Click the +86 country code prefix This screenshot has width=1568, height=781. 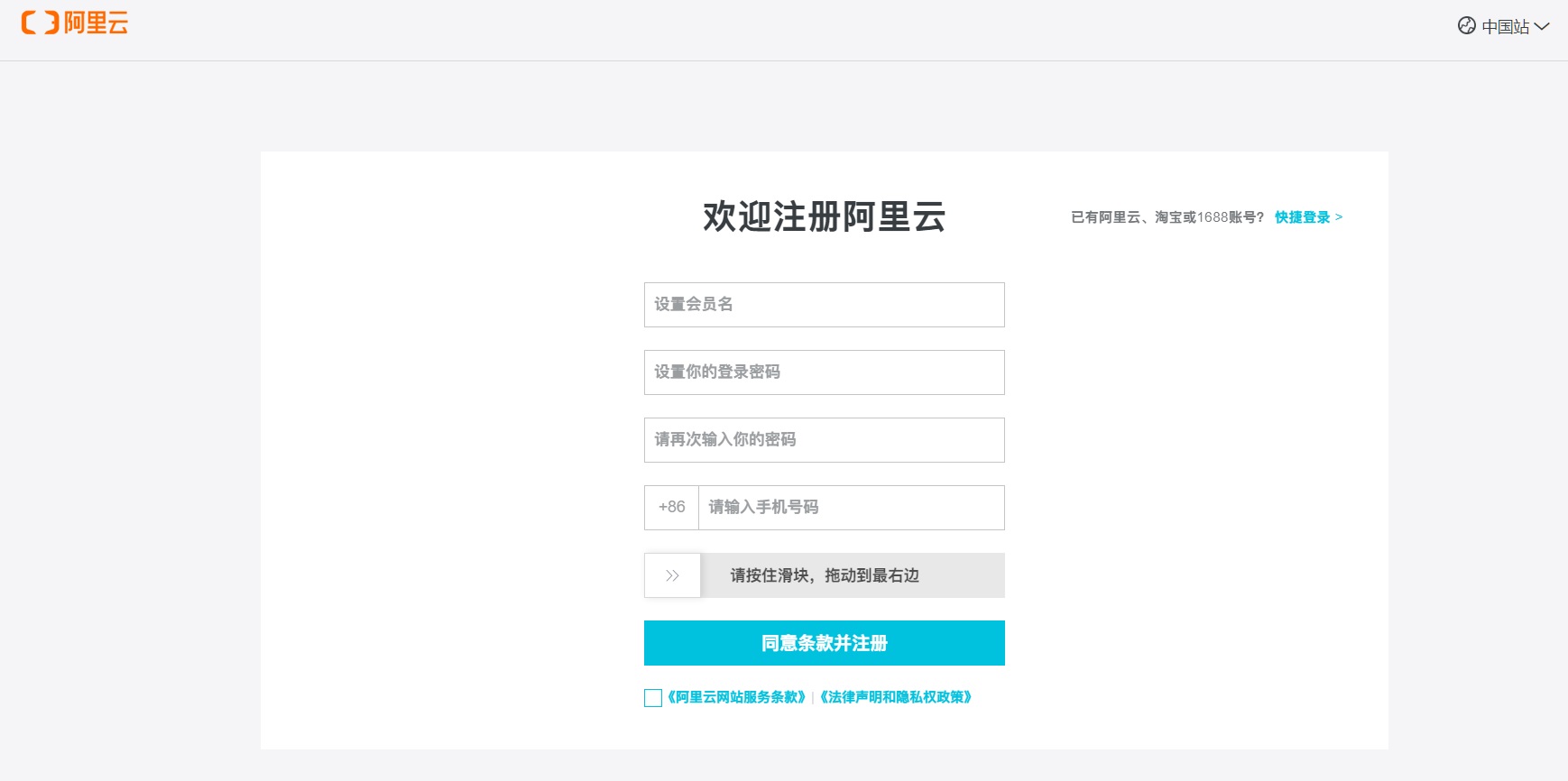pos(672,508)
